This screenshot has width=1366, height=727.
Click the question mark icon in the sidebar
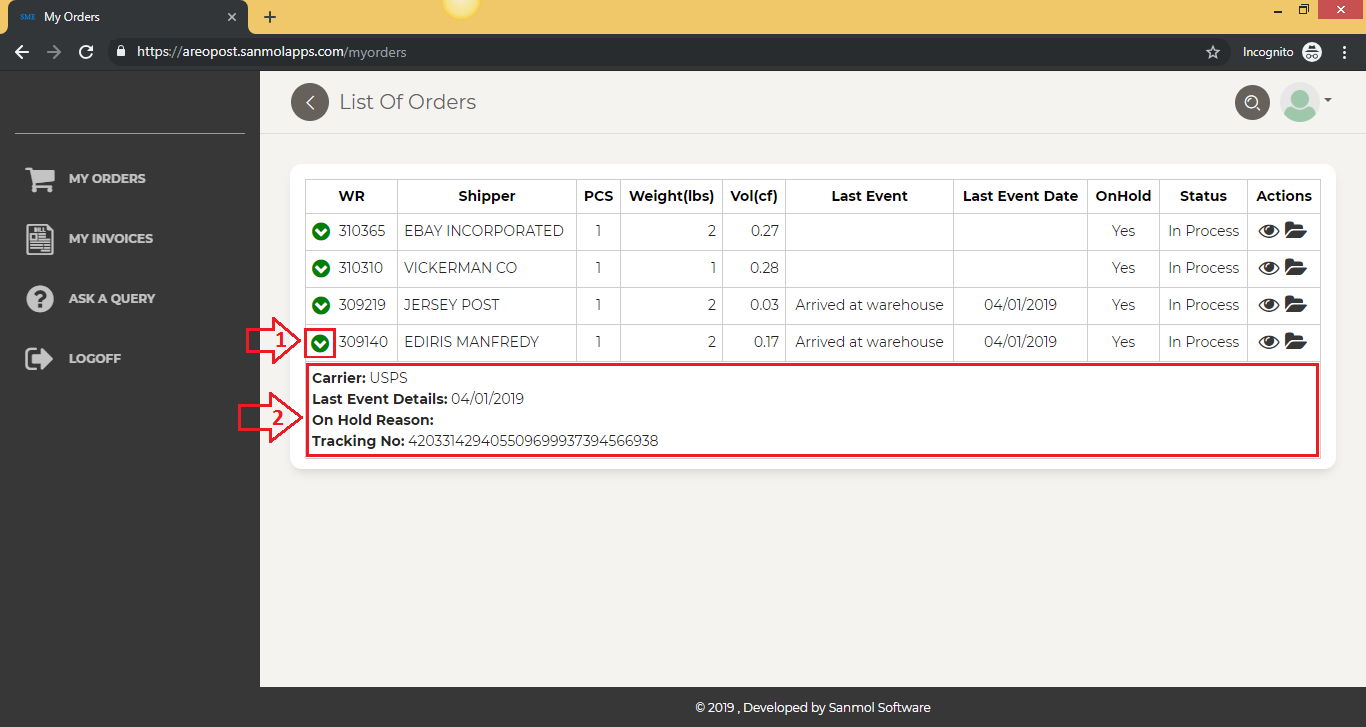(40, 298)
